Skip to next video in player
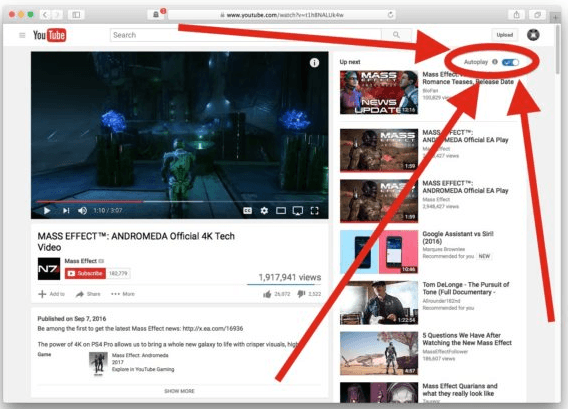The width and height of the screenshot is (568, 409). pyautogui.click(x=66, y=210)
